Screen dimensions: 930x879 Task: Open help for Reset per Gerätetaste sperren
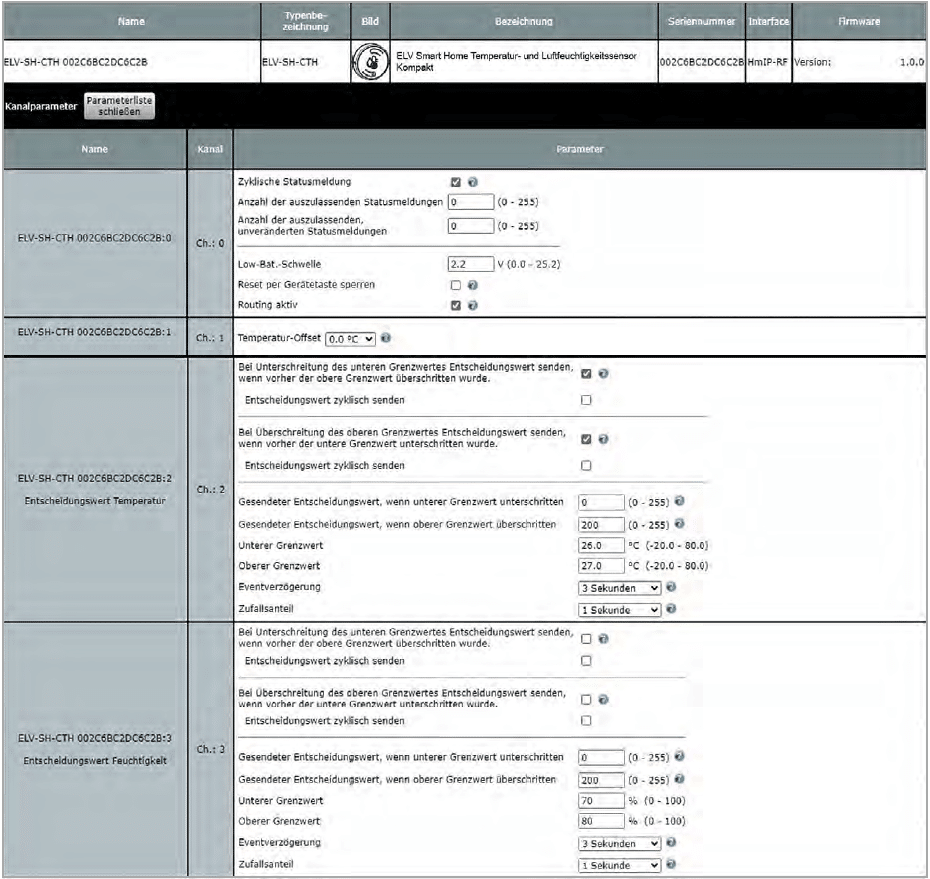pyautogui.click(x=473, y=285)
